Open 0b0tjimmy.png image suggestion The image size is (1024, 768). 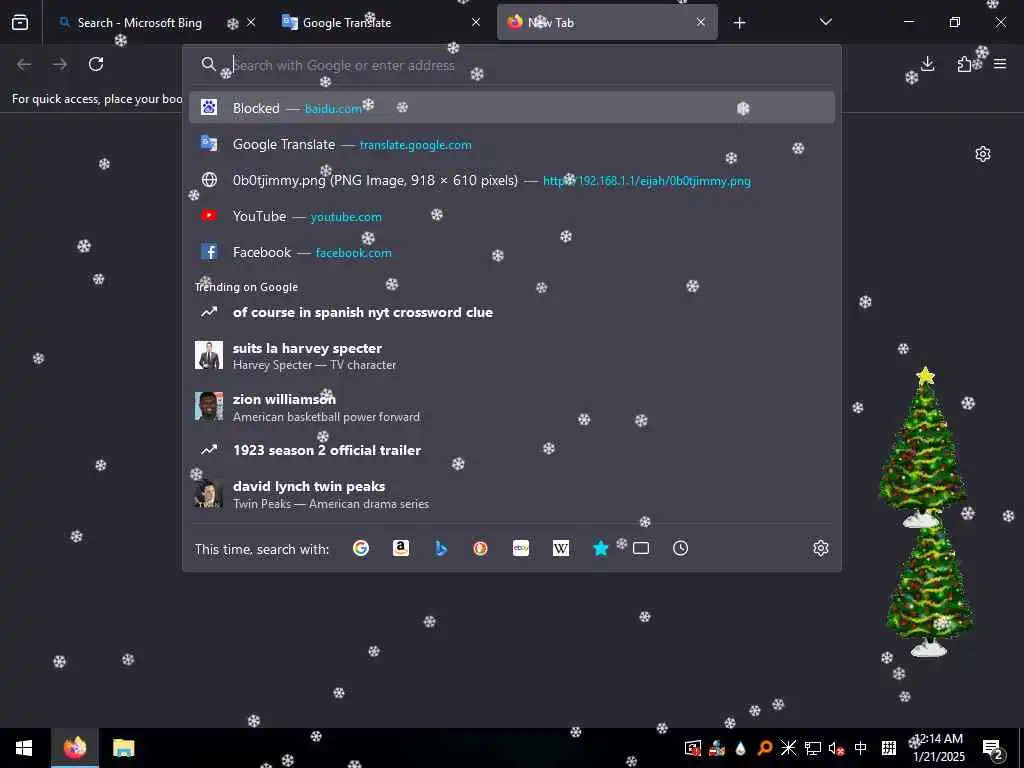coord(511,180)
